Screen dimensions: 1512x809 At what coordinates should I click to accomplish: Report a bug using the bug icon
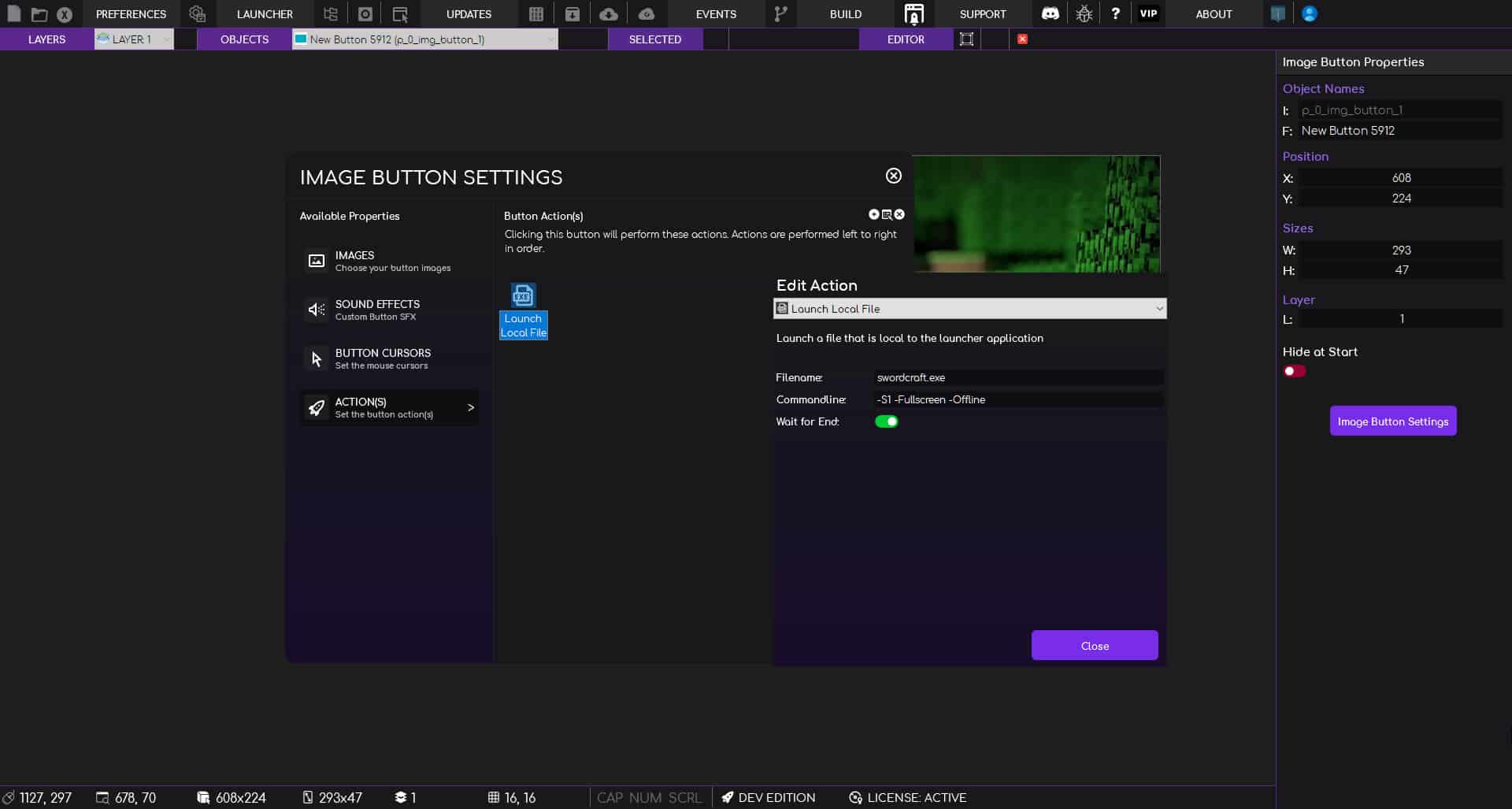pyautogui.click(x=1084, y=13)
